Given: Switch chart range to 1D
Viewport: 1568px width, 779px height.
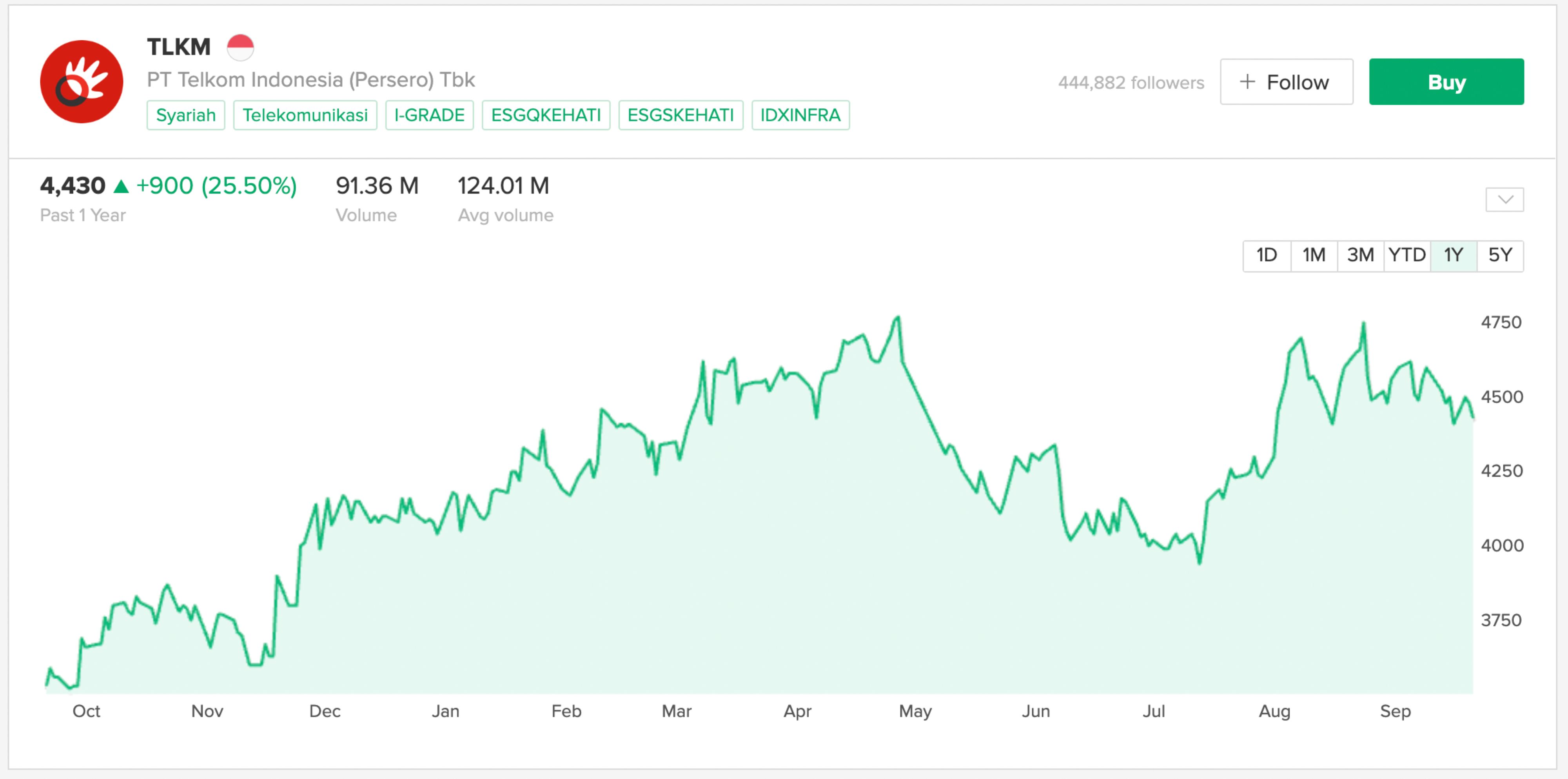Looking at the screenshot, I should (x=1266, y=256).
